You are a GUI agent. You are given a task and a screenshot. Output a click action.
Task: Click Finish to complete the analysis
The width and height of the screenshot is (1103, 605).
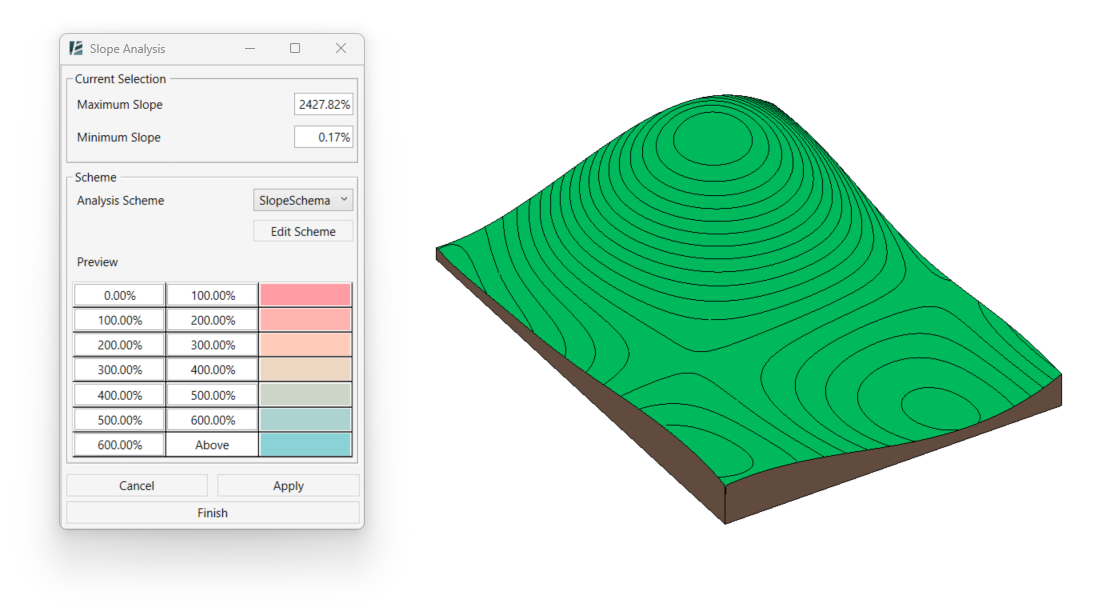click(x=212, y=513)
